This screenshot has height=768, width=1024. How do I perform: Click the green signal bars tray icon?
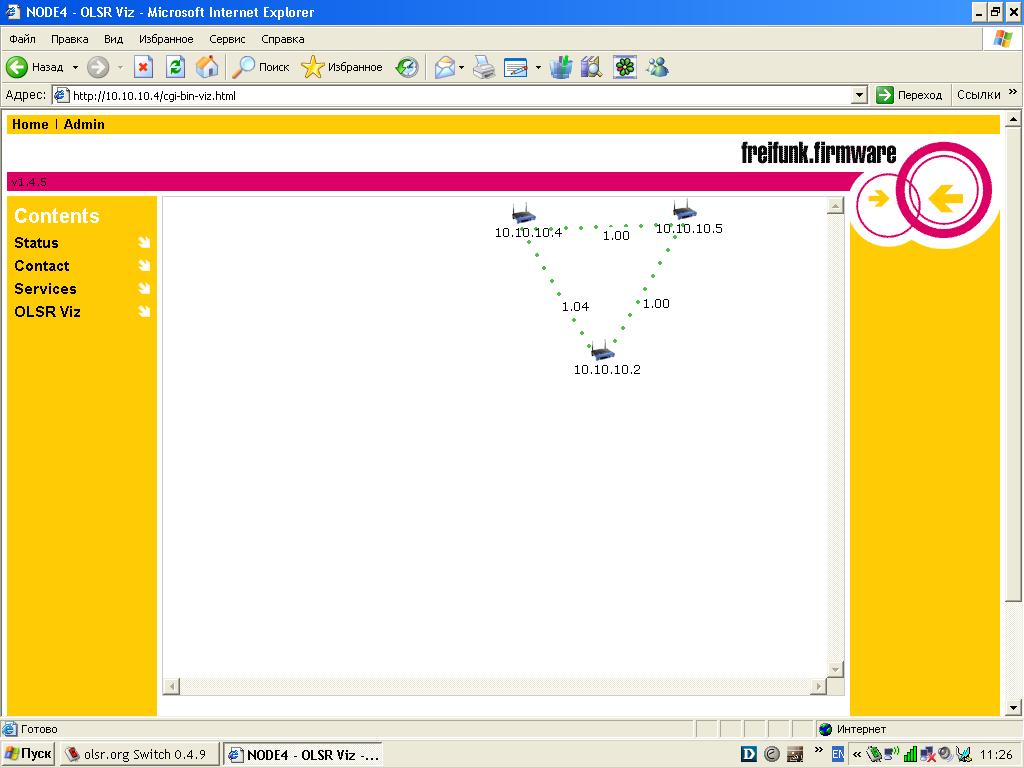[910, 754]
